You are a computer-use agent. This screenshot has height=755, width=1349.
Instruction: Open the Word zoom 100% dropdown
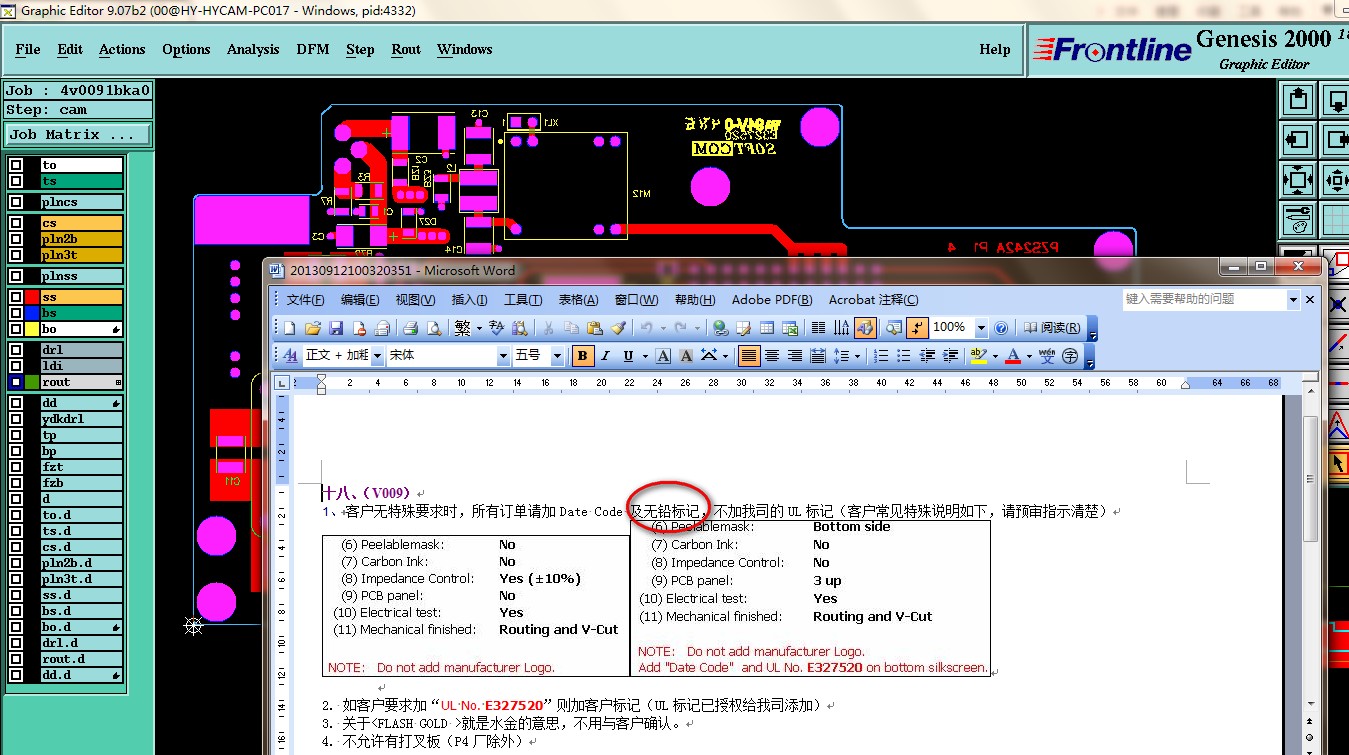[x=981, y=328]
